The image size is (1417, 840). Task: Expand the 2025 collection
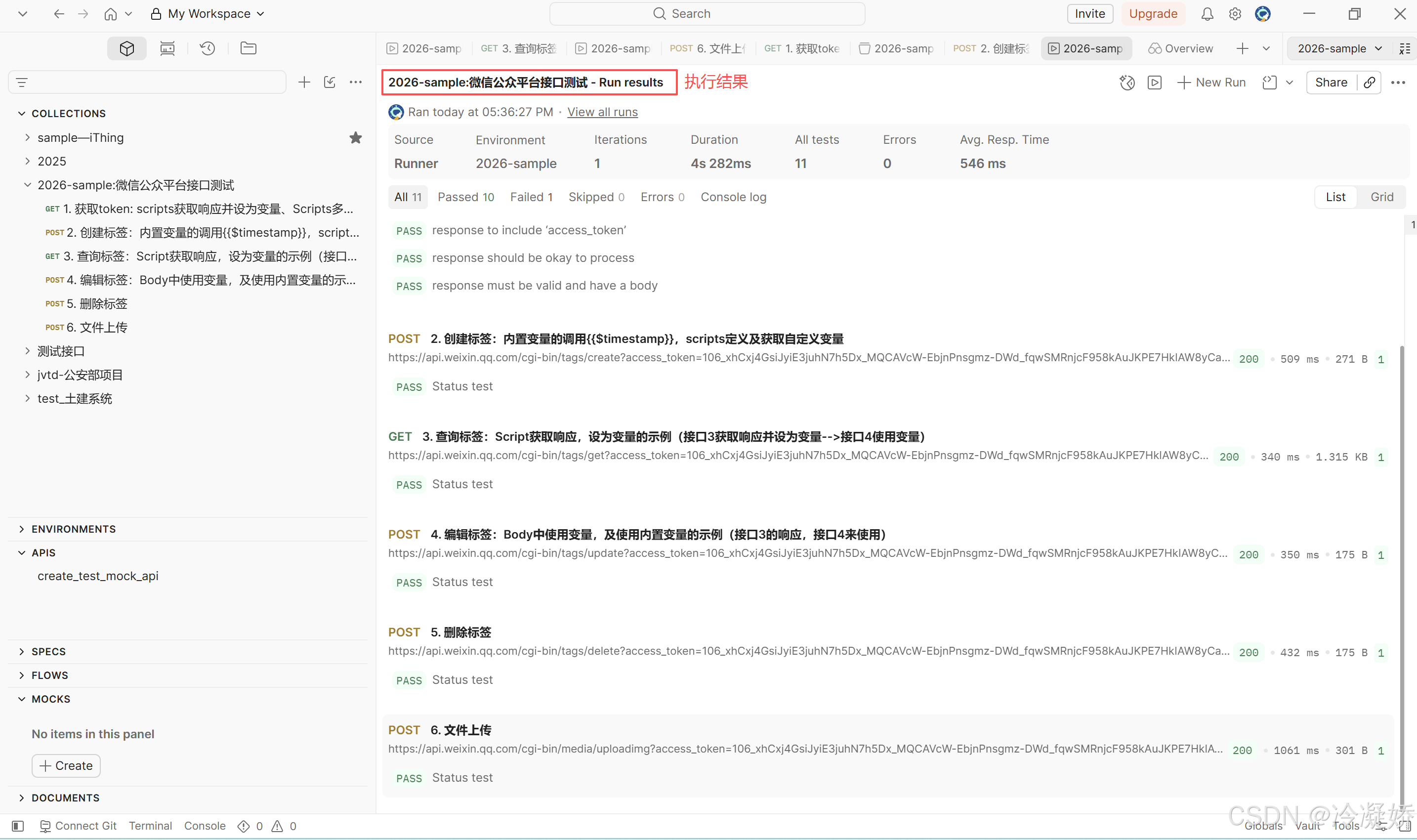(27, 161)
